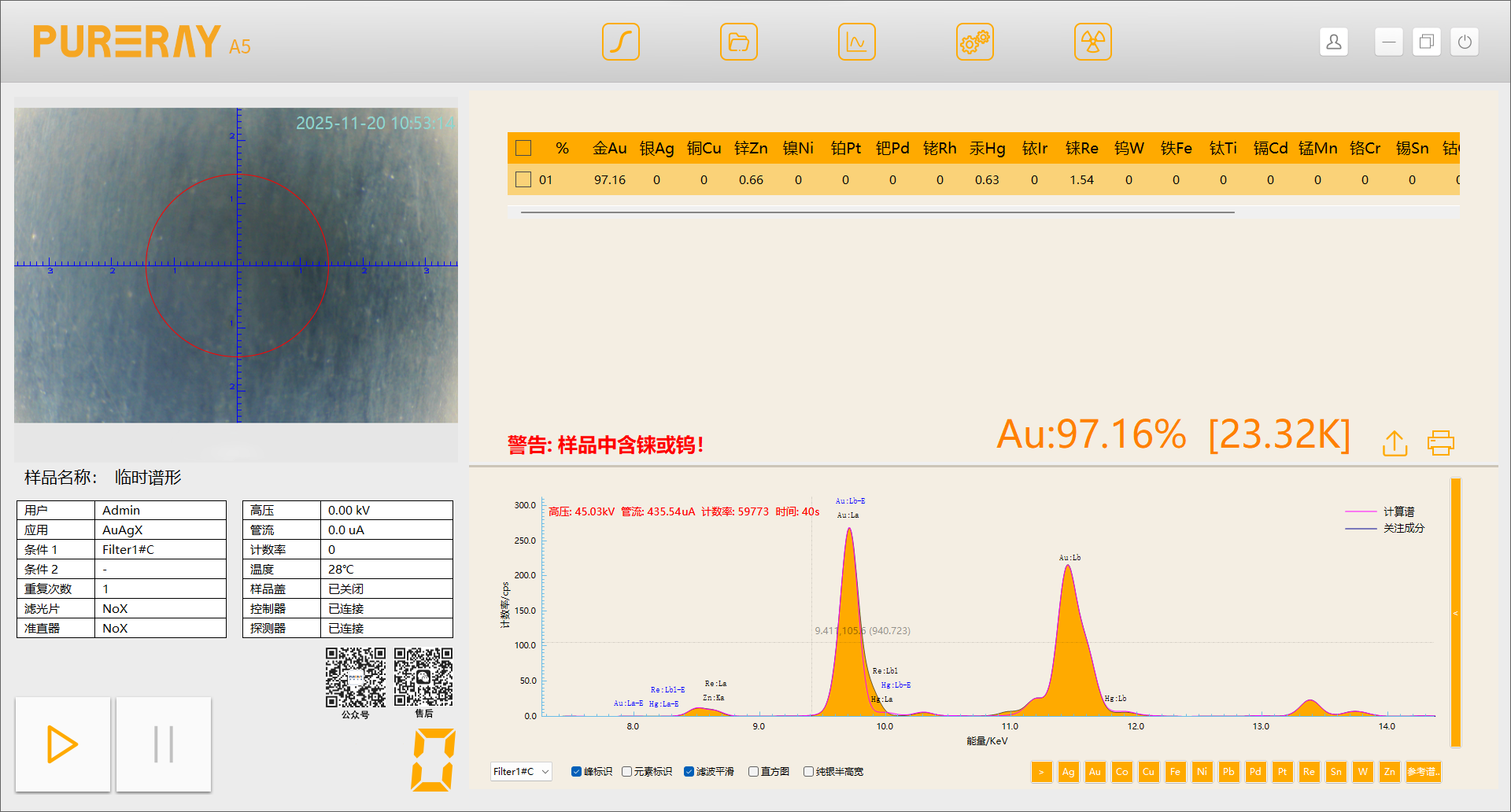Click the user account icon
Image resolution: width=1511 pixels, height=812 pixels.
1333,42
